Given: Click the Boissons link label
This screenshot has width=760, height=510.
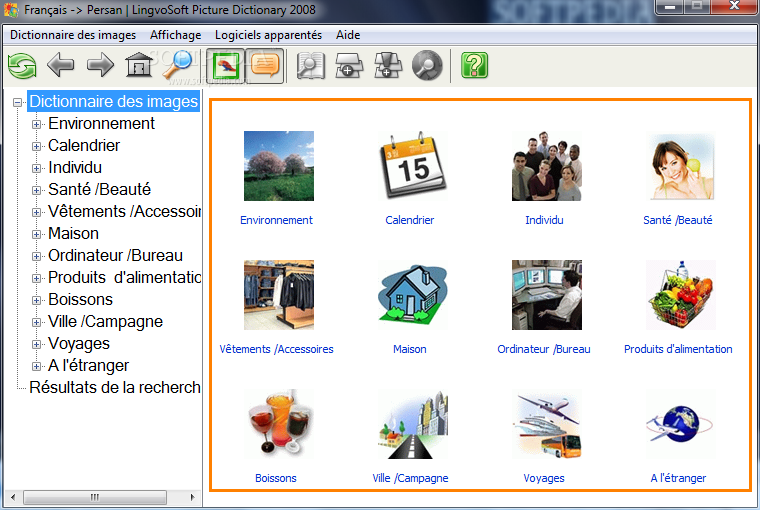Looking at the screenshot, I should pyautogui.click(x=276, y=478).
